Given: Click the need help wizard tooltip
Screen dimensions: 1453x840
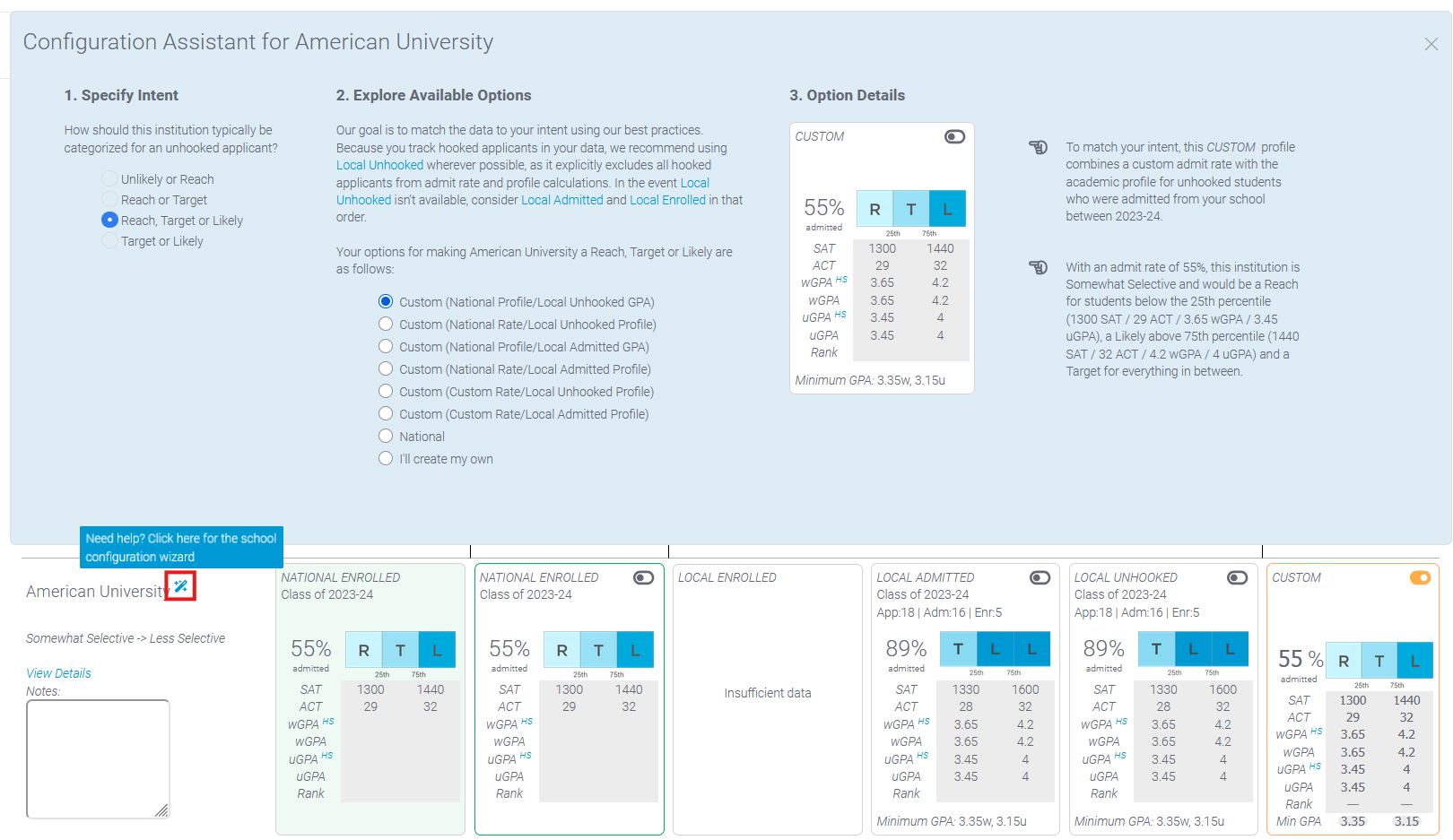Looking at the screenshot, I should click(x=181, y=548).
